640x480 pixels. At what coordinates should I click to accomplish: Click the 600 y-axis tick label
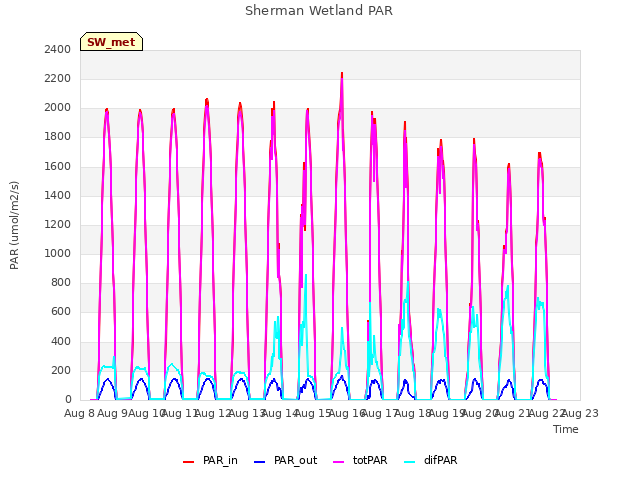(61, 312)
